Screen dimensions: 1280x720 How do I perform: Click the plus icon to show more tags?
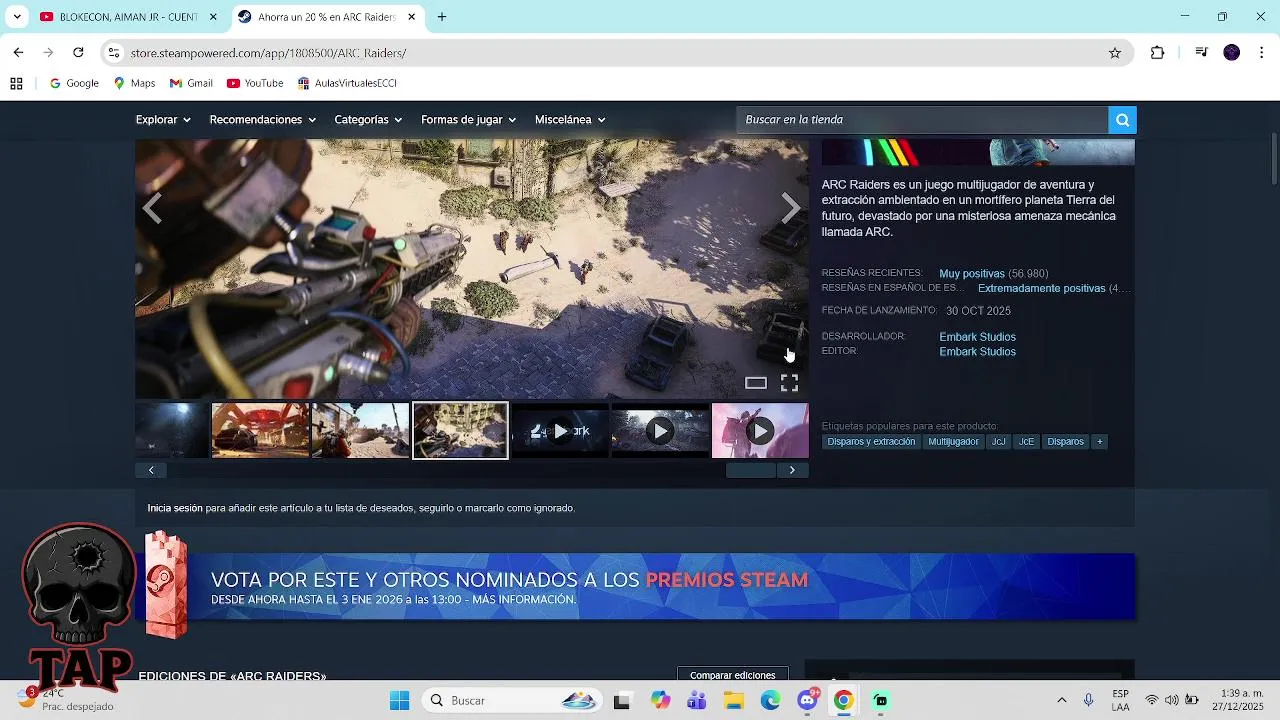pos(1099,442)
